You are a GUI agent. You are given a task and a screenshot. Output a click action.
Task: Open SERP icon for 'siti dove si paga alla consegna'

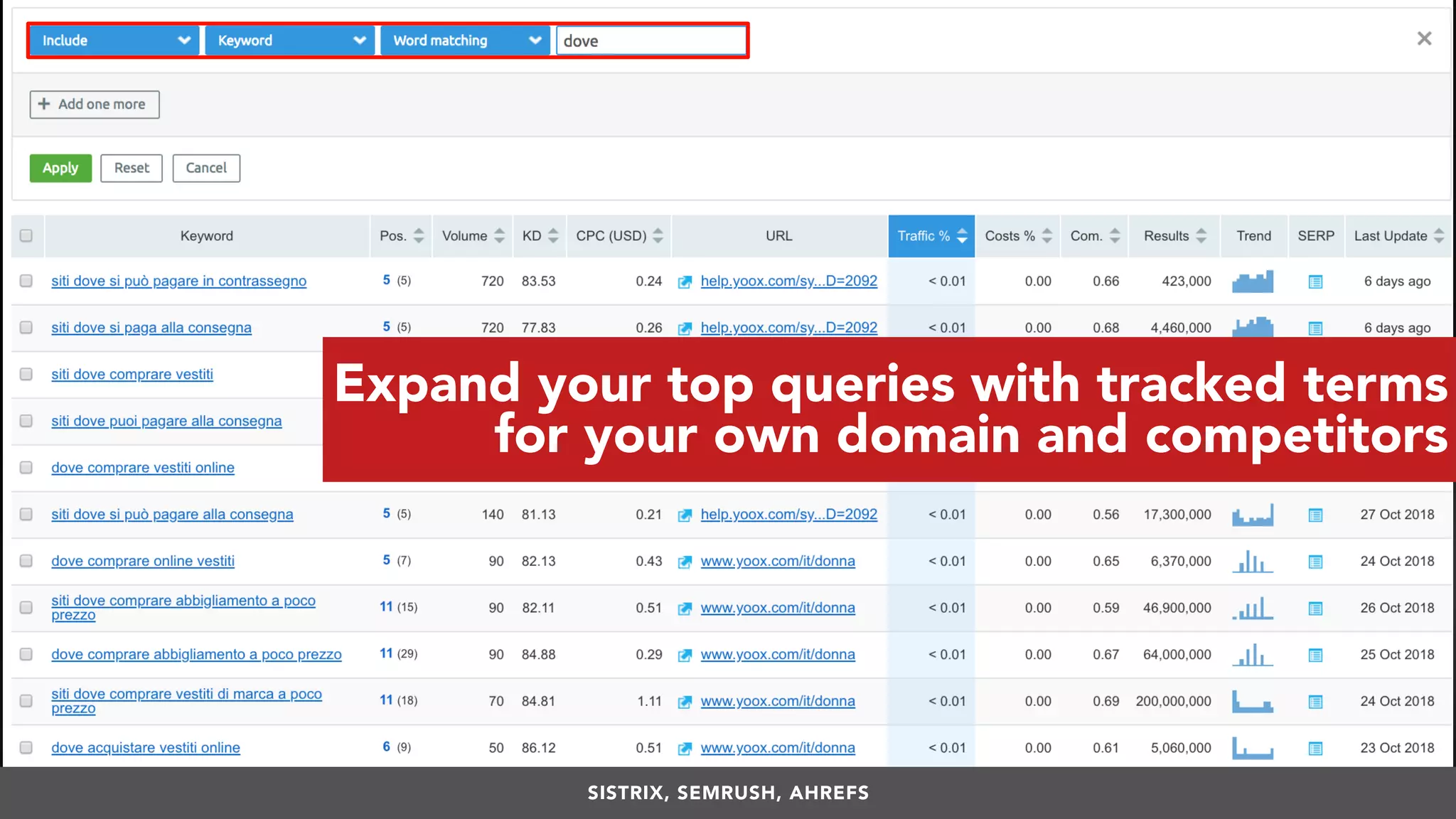[1315, 328]
